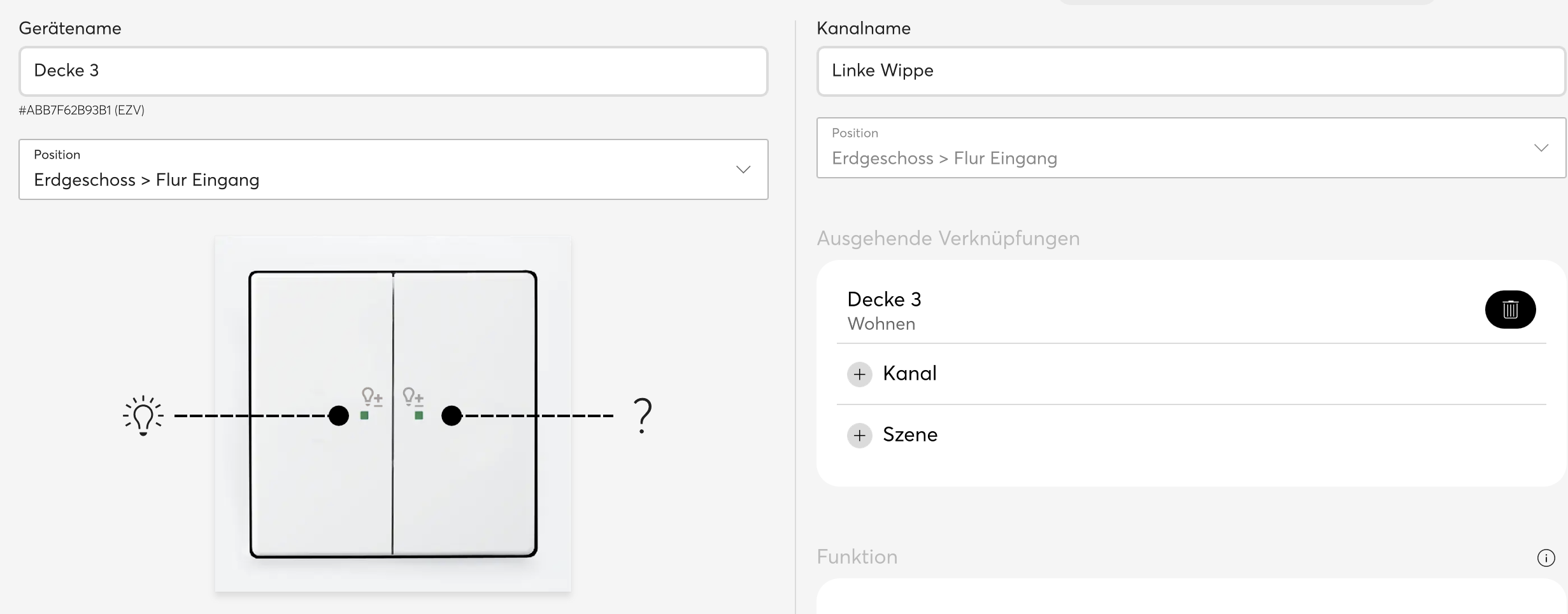Click dimmer bulb symbol on right rocker
Viewport: 1568px width, 614px height.
[413, 397]
